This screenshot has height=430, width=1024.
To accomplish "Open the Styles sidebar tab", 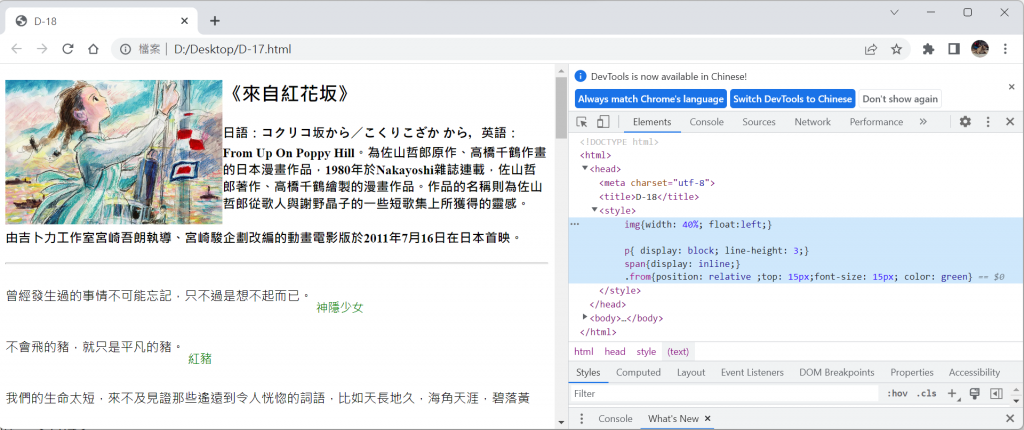I will tap(588, 372).
